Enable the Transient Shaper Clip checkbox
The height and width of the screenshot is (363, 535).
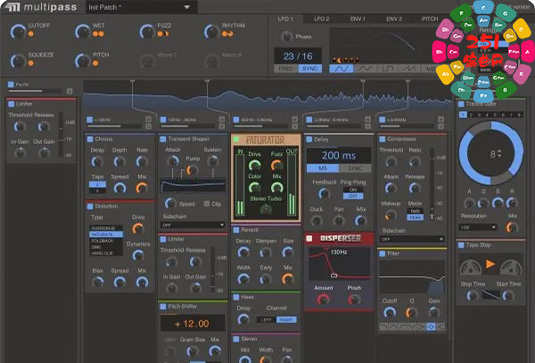tap(206, 204)
